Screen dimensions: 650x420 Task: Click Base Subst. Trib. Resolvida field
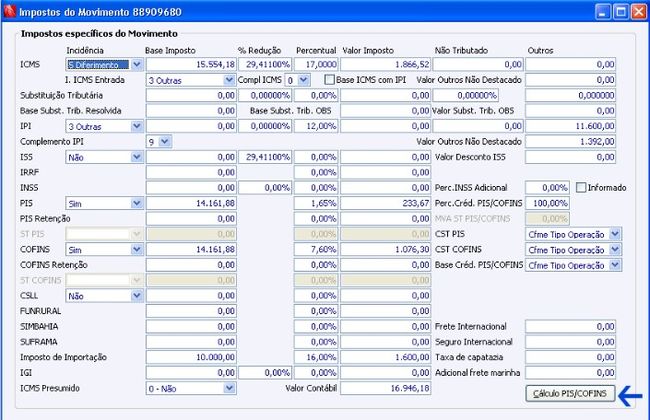pyautogui.click(x=191, y=111)
